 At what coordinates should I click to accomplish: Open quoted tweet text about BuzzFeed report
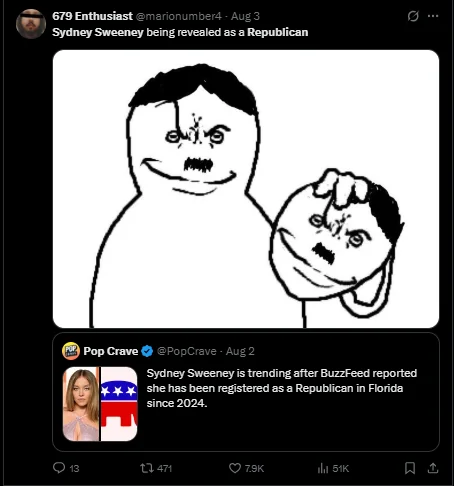282,388
